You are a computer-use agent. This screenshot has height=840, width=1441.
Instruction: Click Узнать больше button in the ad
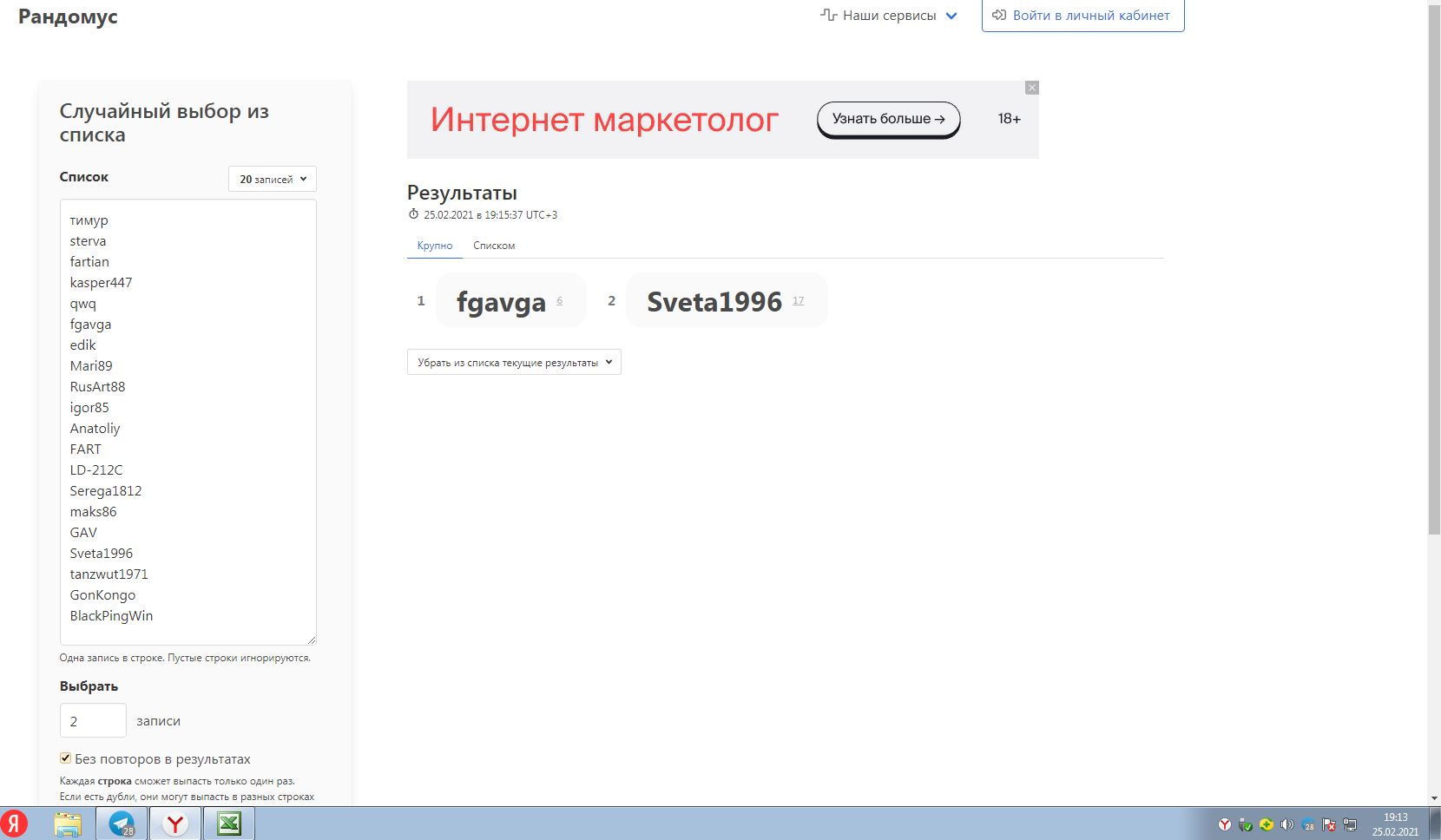(888, 119)
